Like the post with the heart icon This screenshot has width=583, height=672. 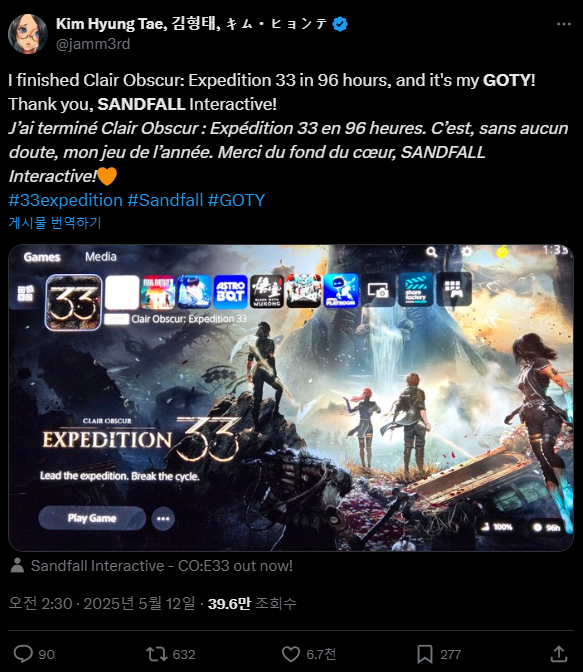point(291,654)
